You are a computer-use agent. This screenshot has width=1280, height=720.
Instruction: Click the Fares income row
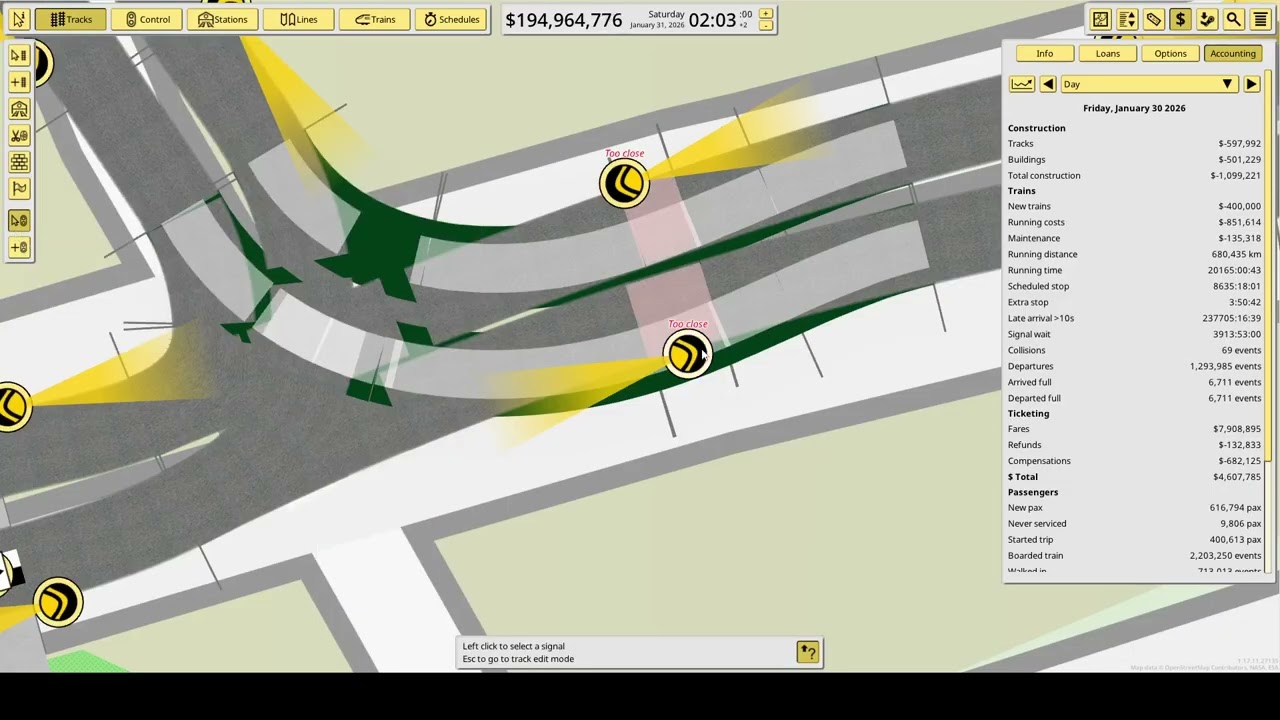coord(1134,429)
